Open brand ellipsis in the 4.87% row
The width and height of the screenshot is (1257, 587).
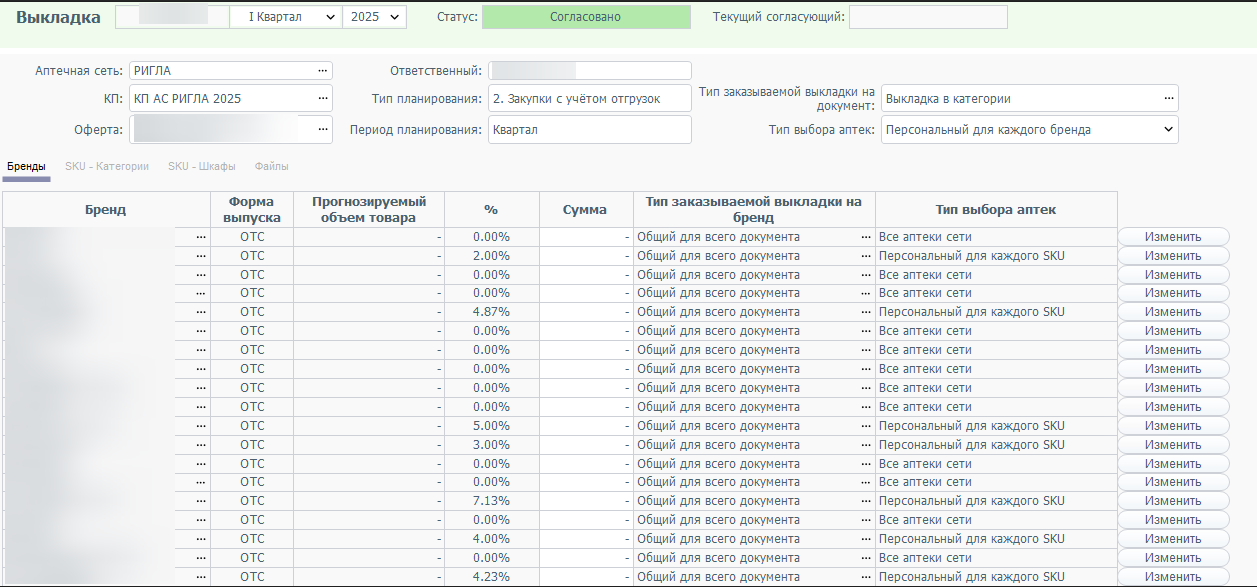(x=201, y=312)
